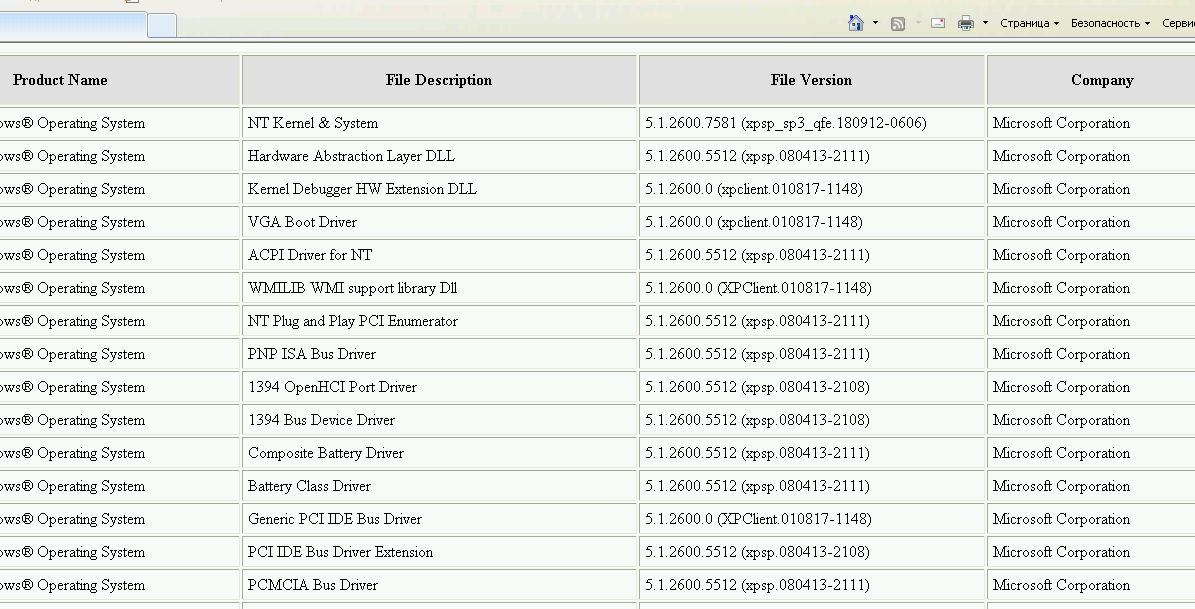Click Microsoft Corporation in PCMCIA Bus Driver row
Screen dimensions: 1195x609
coord(1091,585)
